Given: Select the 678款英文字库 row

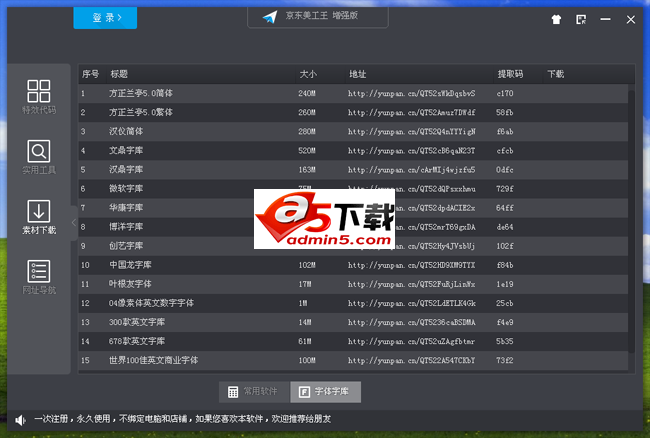Looking at the screenshot, I should coord(353,341).
